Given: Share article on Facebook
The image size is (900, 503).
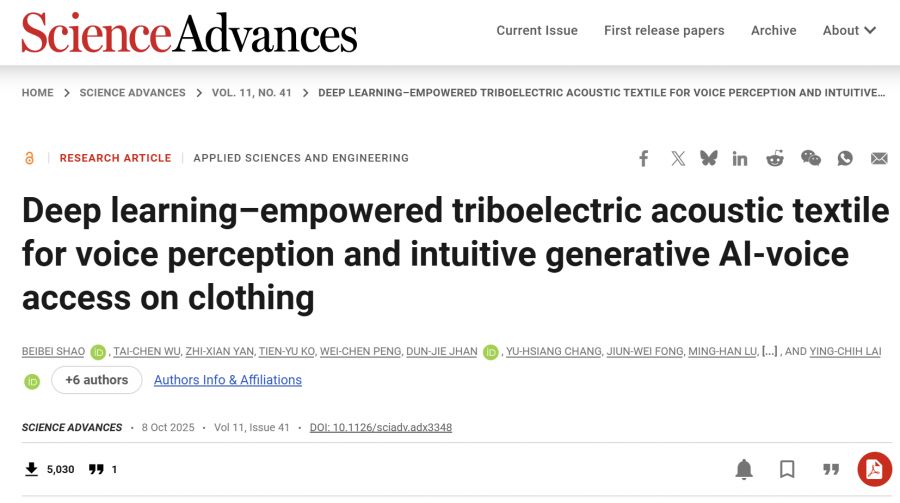Looking at the screenshot, I should coord(644,158).
